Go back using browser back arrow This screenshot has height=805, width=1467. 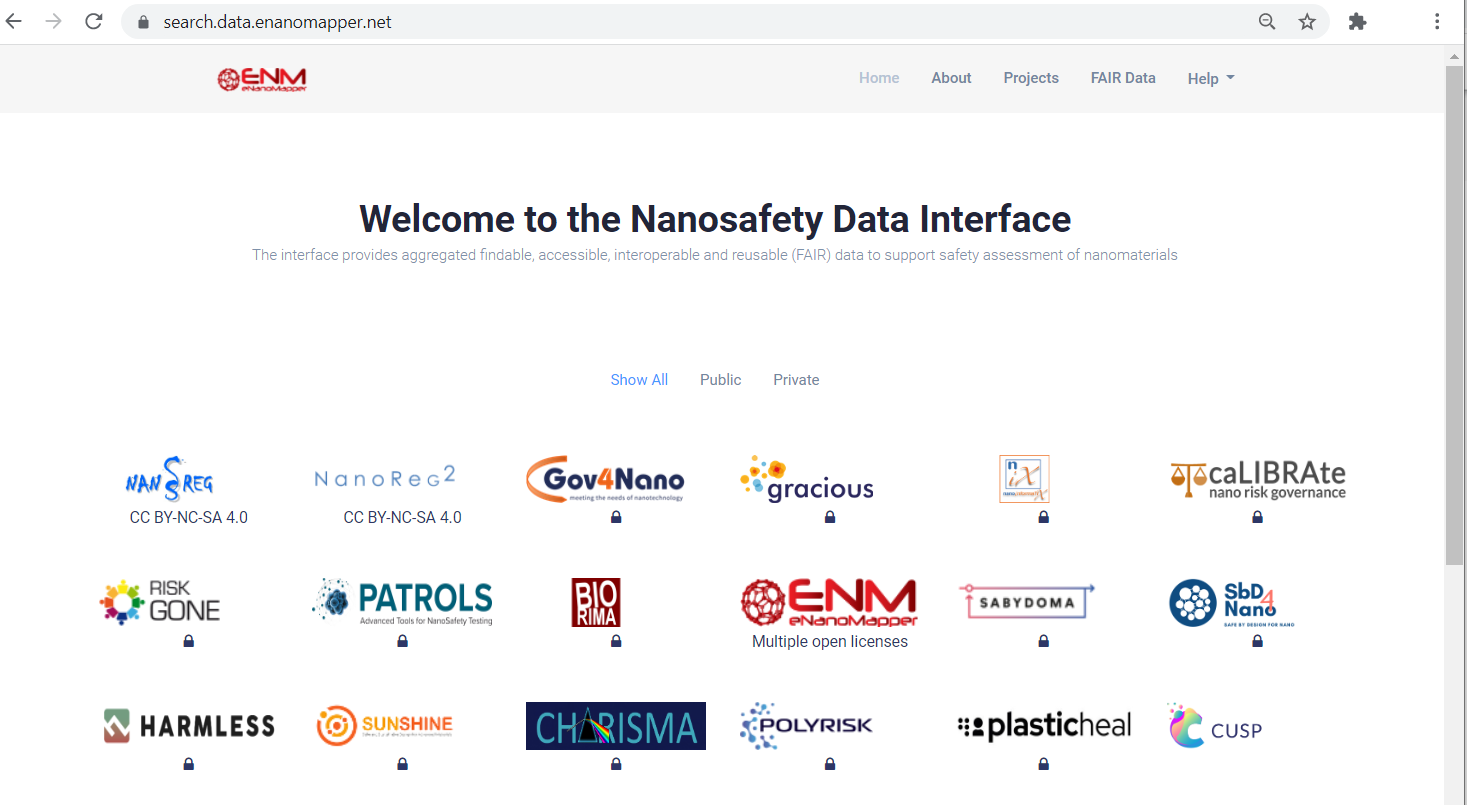14,21
